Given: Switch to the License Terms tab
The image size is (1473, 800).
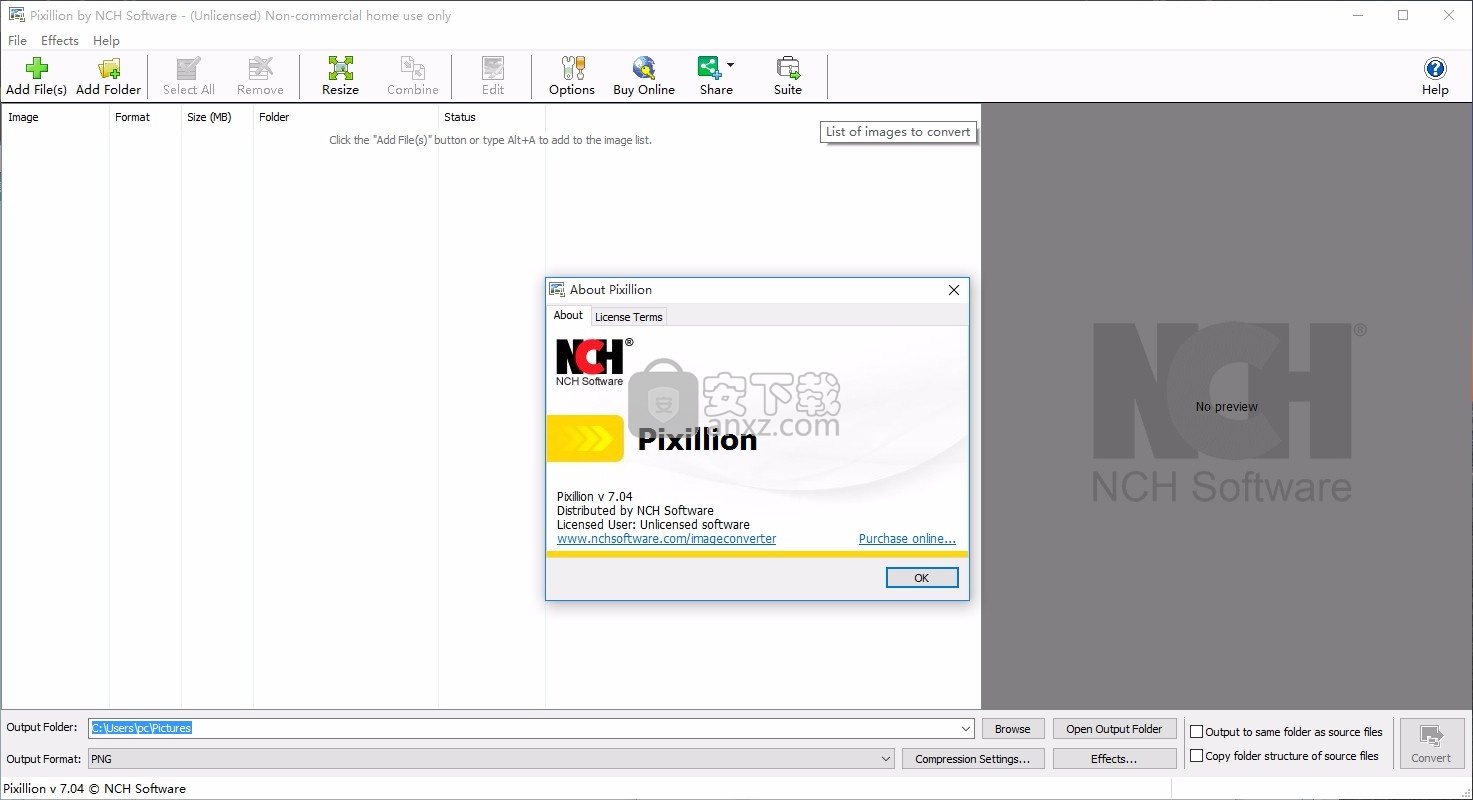Looking at the screenshot, I should coord(629,317).
